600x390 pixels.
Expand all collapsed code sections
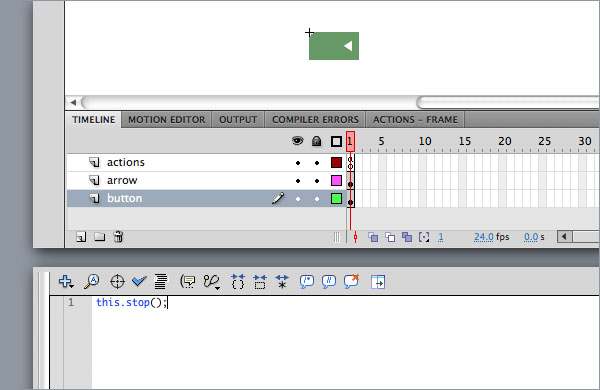tap(282, 281)
